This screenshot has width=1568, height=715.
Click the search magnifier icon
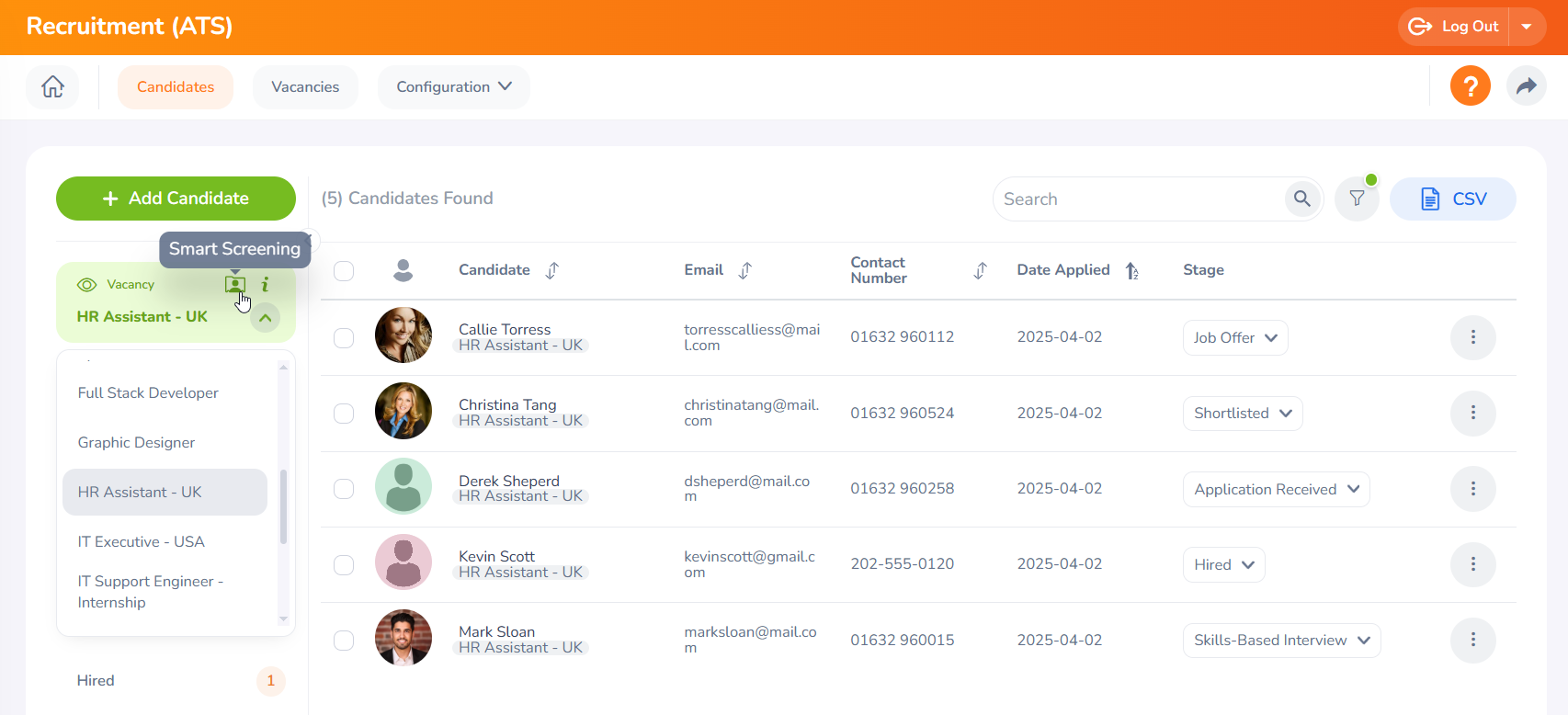click(1301, 199)
